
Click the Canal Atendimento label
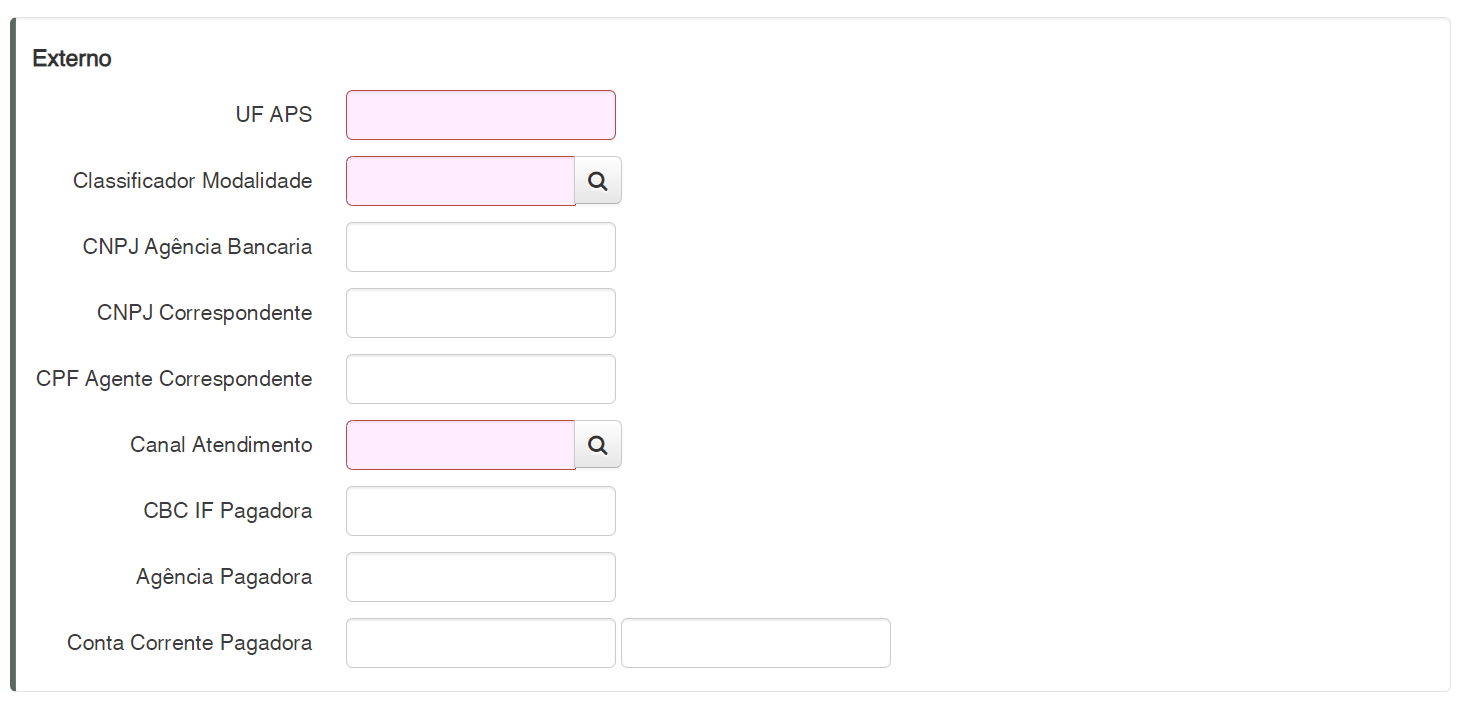point(221,445)
